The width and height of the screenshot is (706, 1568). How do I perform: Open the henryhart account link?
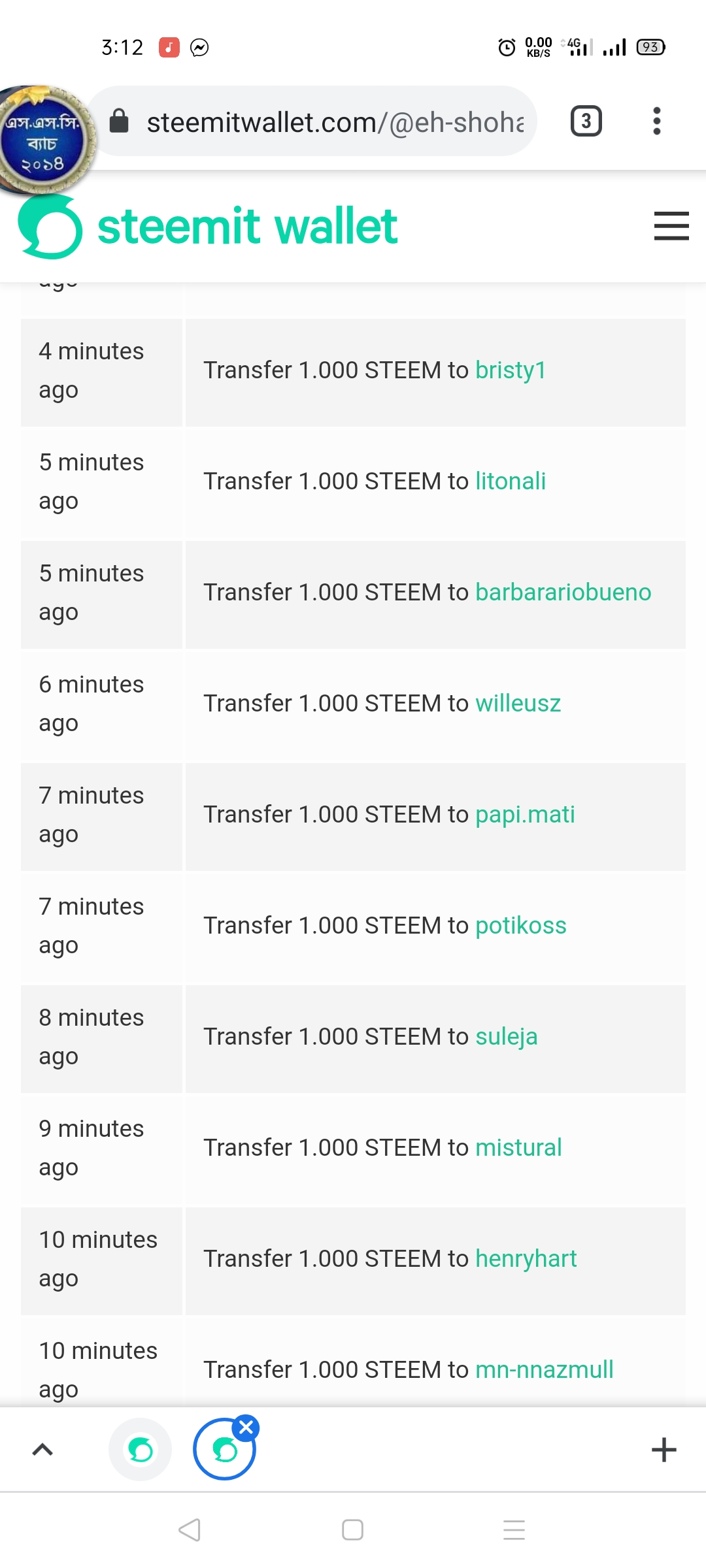click(x=526, y=1259)
